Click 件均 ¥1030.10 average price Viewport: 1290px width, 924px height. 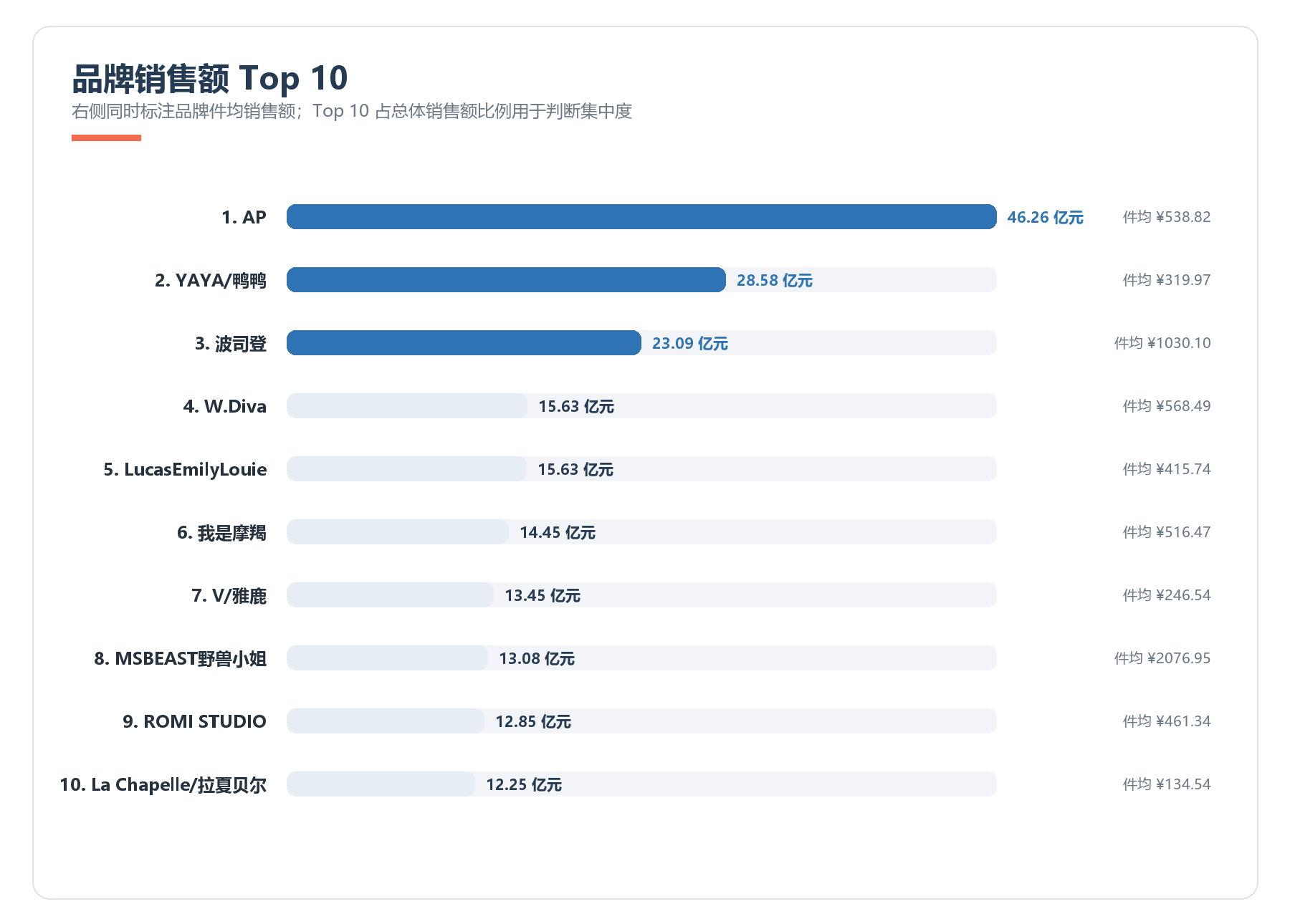coord(1162,343)
